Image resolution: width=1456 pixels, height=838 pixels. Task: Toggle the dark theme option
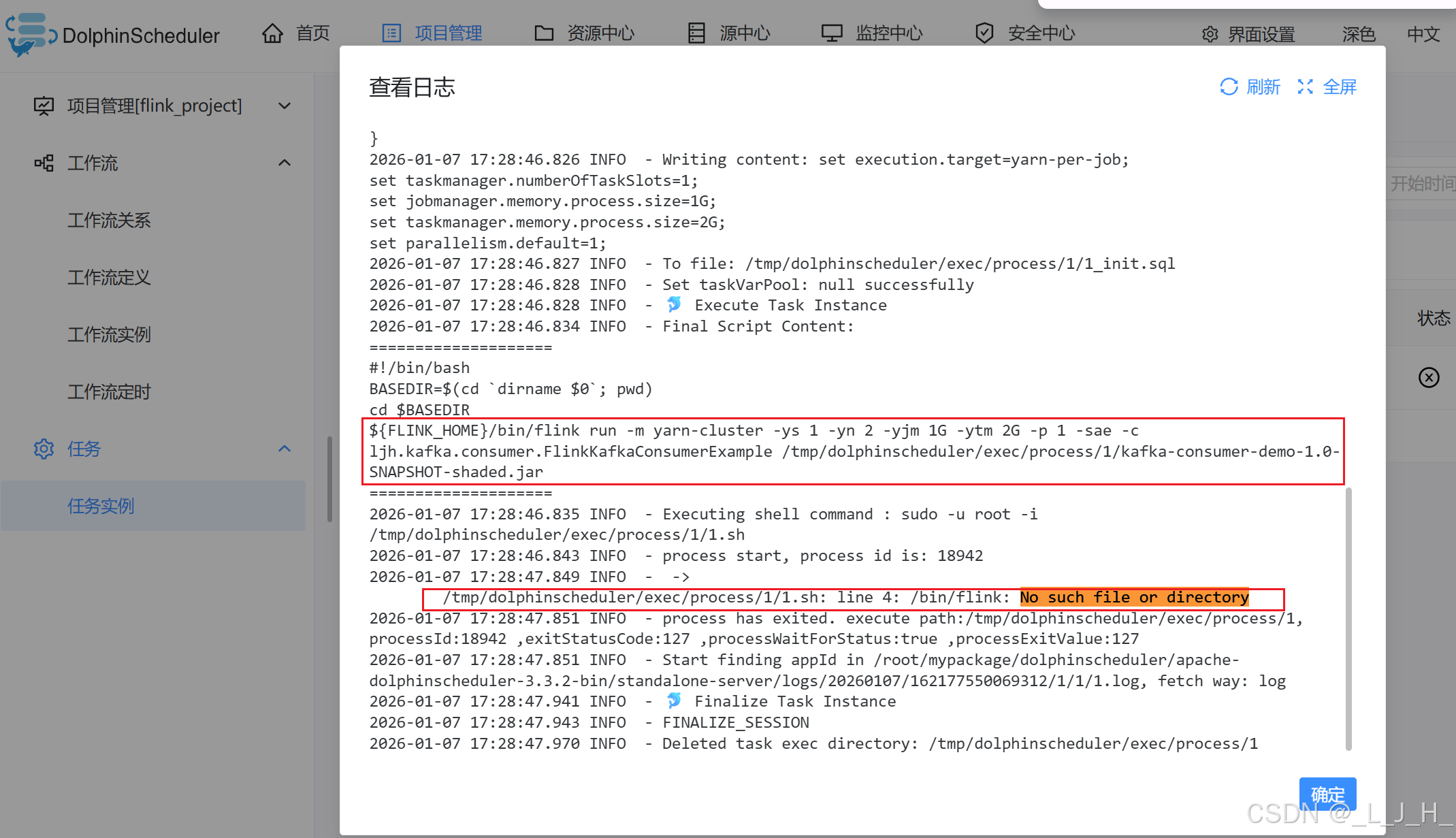click(x=1358, y=34)
